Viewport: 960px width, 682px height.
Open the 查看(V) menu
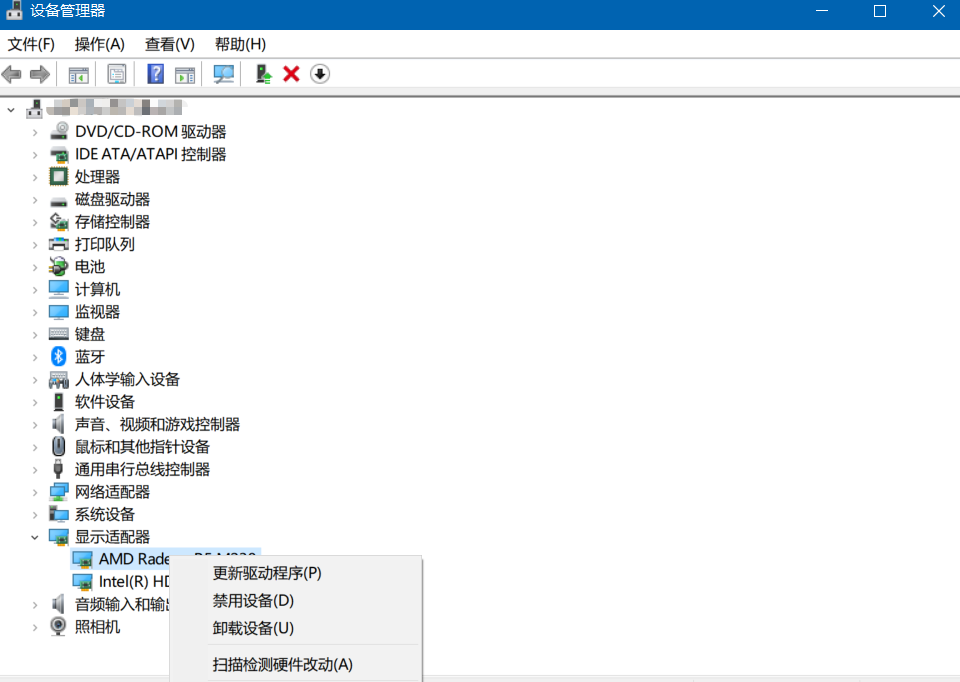pos(168,44)
